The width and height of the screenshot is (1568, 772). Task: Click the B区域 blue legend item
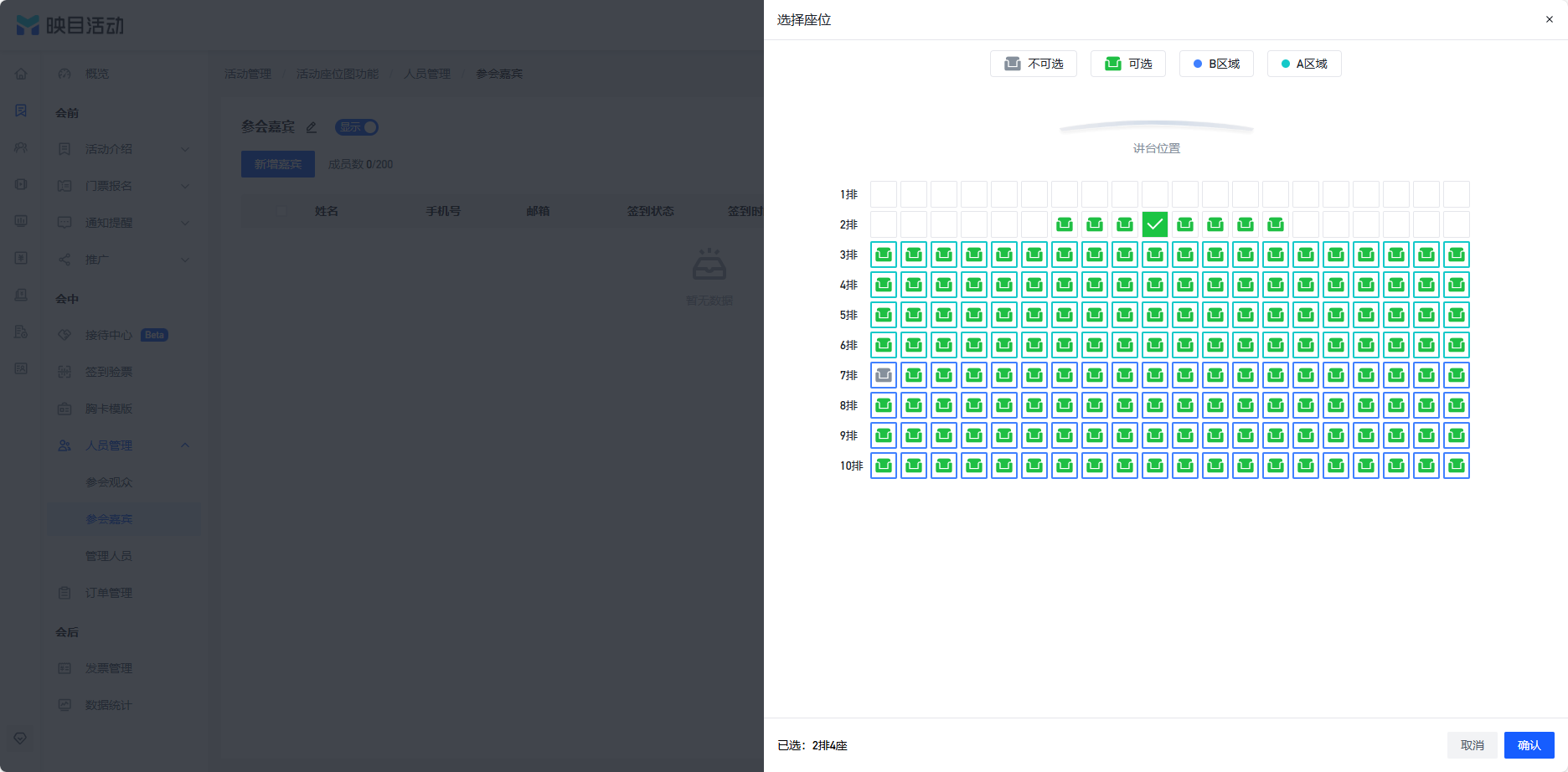tap(1216, 64)
